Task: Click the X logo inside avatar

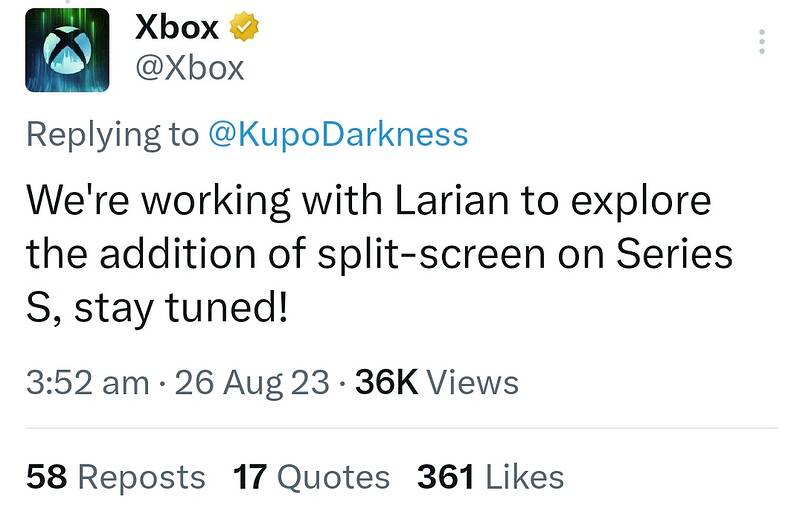Action: click(67, 49)
